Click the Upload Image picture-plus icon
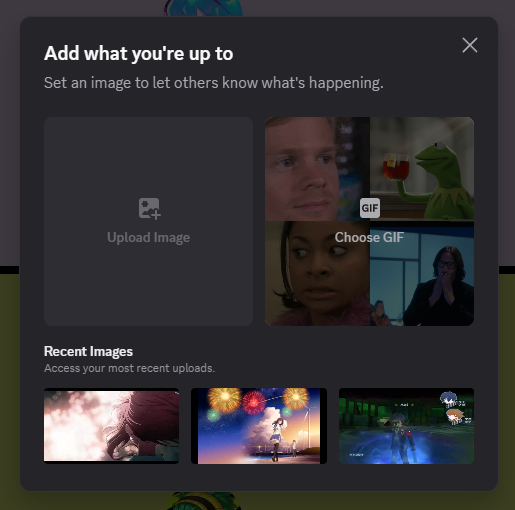 tap(150, 209)
